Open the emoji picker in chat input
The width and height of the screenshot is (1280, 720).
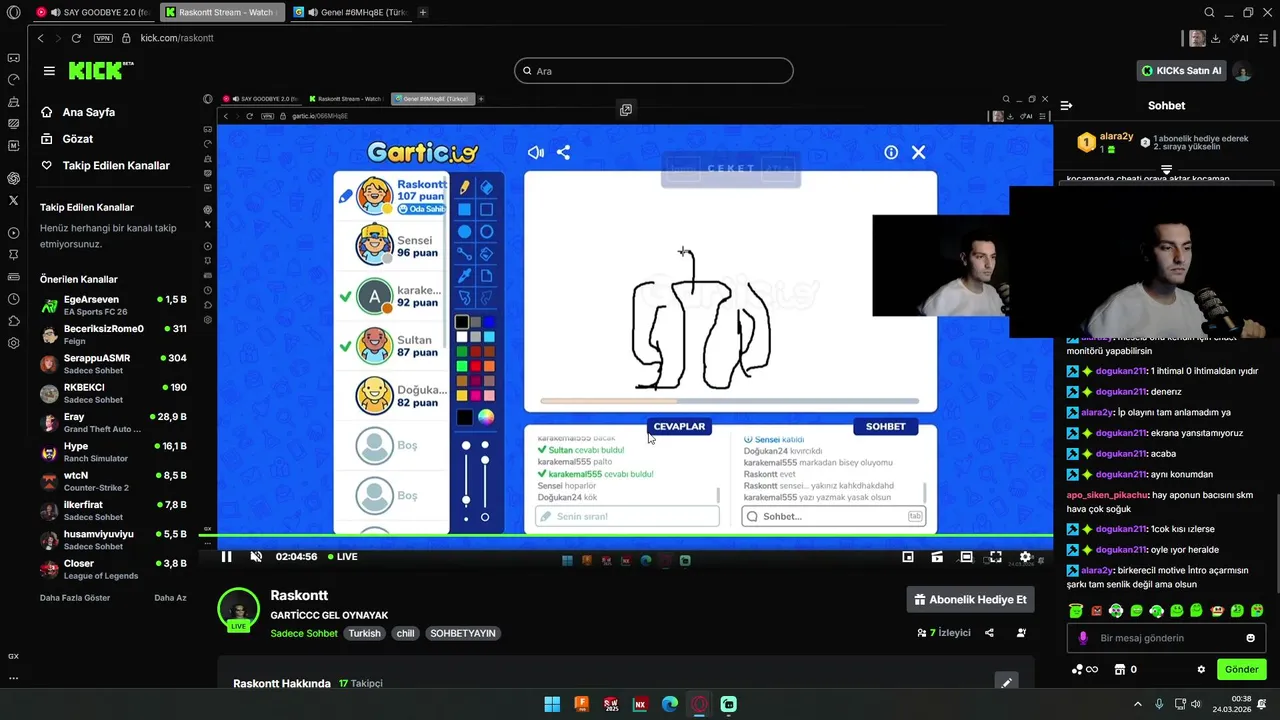(x=1250, y=638)
